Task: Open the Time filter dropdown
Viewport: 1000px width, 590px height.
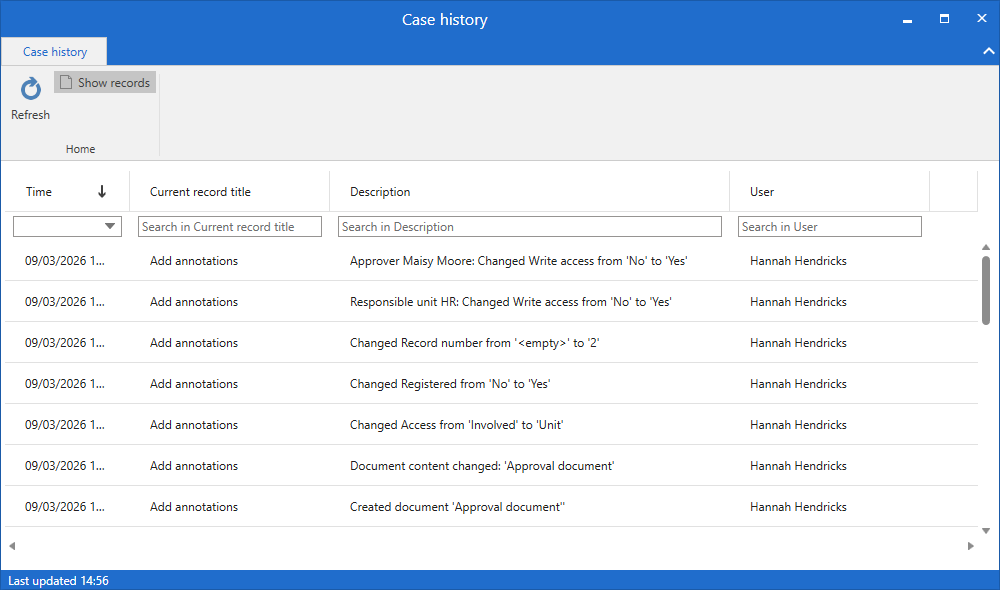Action: pyautogui.click(x=110, y=226)
